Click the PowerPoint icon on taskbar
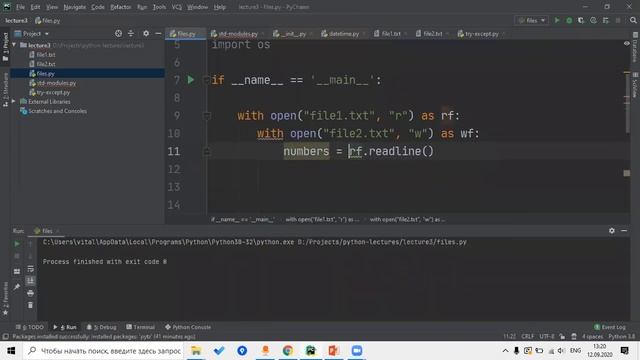Viewport: 640px width, 360px height. coord(333,351)
